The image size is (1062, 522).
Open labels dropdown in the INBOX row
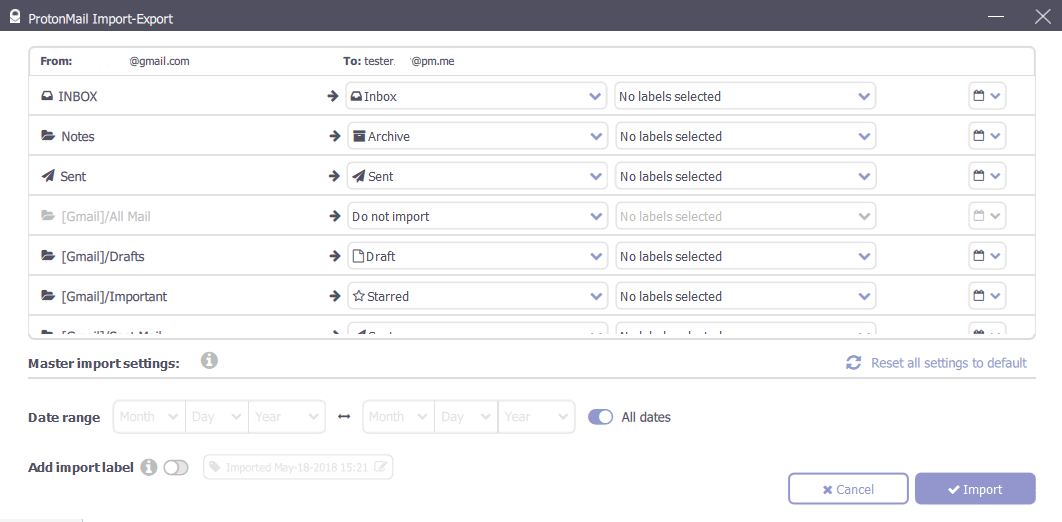745,96
